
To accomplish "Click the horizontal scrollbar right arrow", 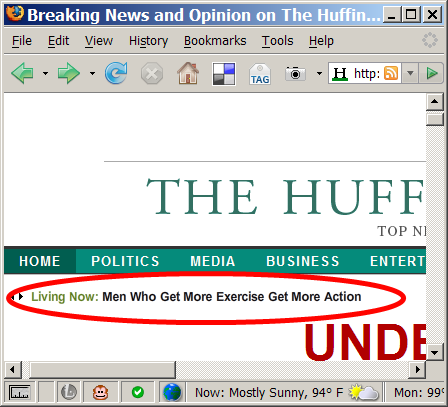I will pyautogui.click(x=418, y=369).
